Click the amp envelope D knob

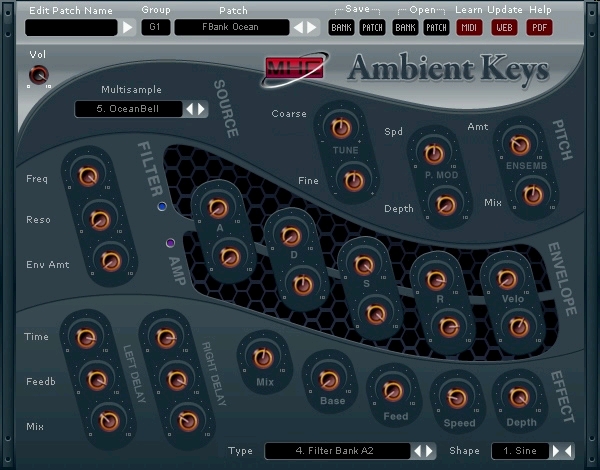pos(303,284)
